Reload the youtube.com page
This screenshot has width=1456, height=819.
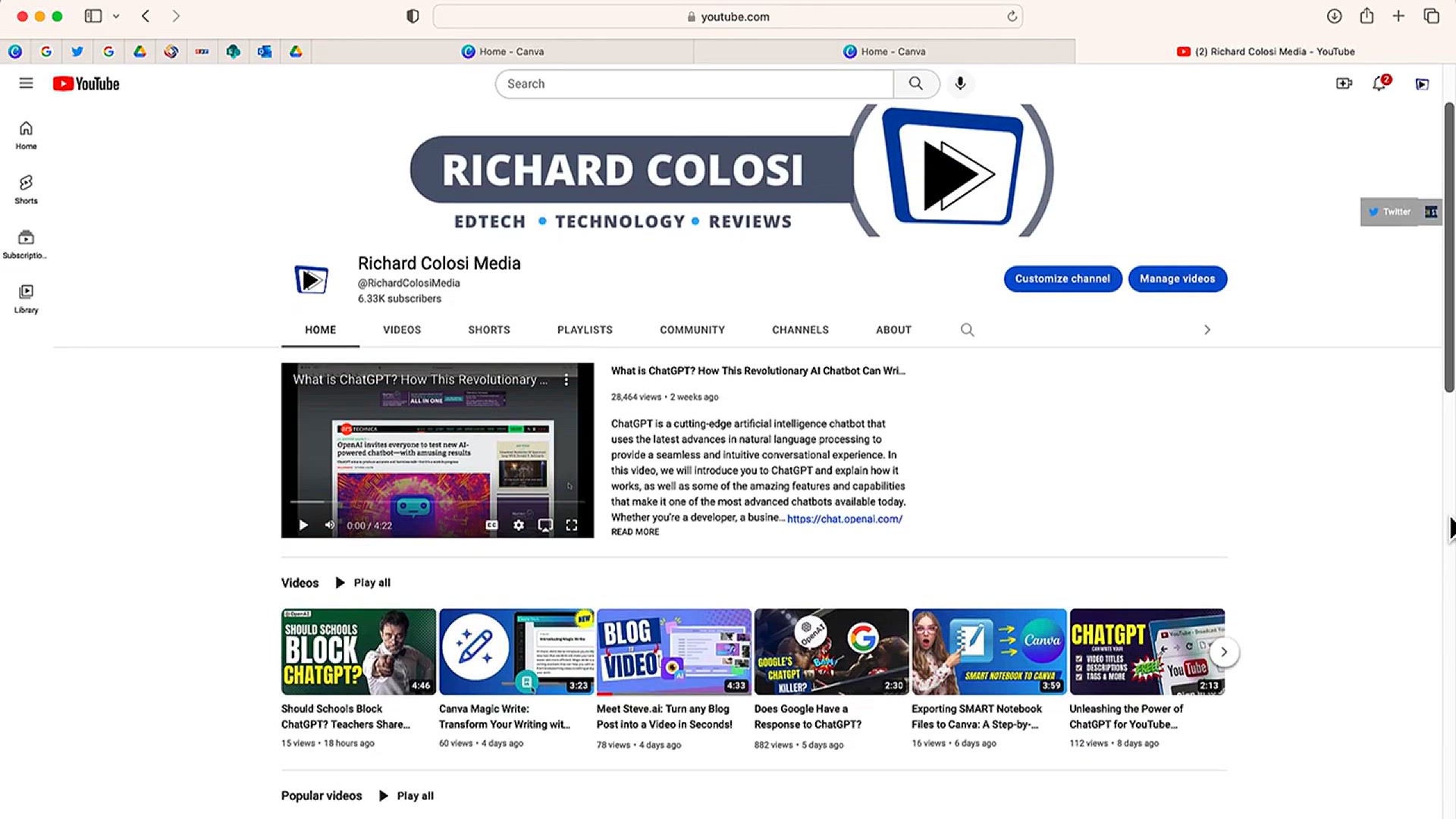pyautogui.click(x=1012, y=16)
